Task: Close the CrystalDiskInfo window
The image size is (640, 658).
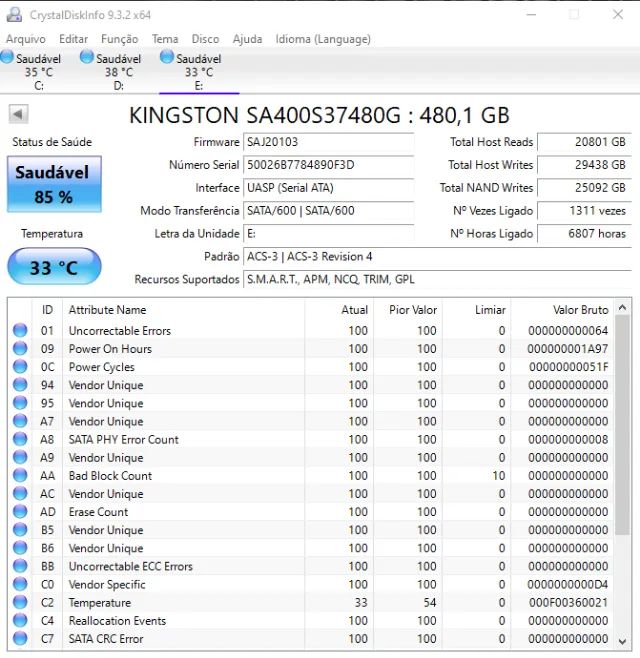Action: [x=618, y=15]
